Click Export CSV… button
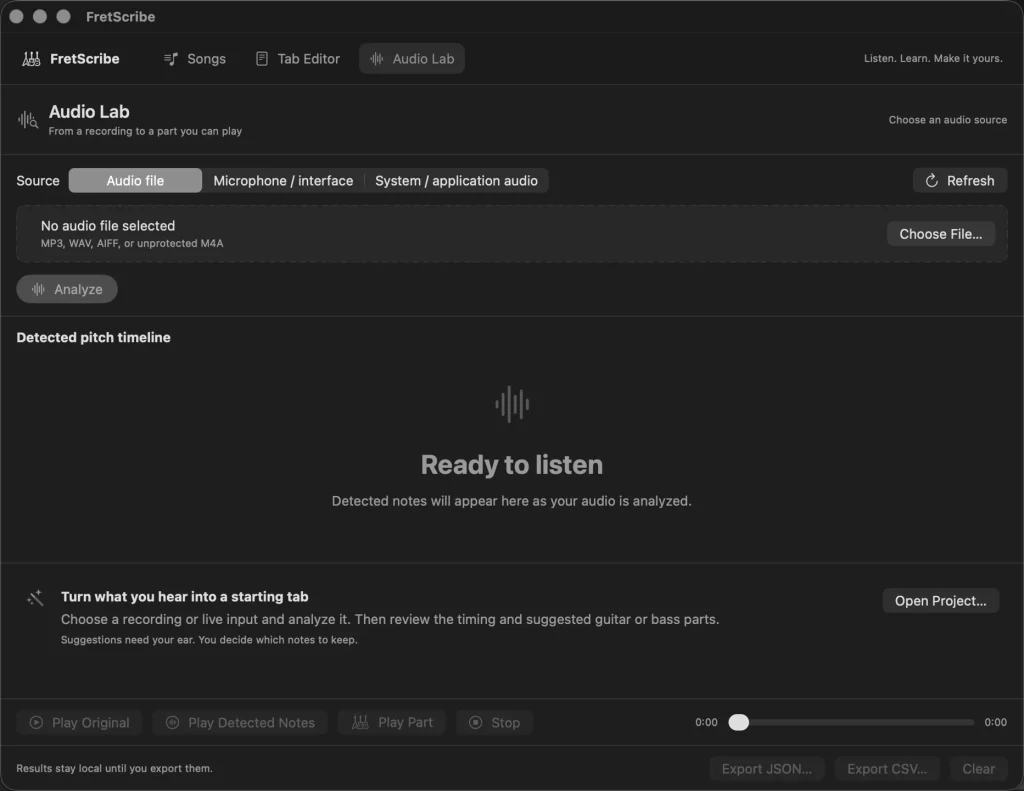The image size is (1024, 791). [887, 769]
